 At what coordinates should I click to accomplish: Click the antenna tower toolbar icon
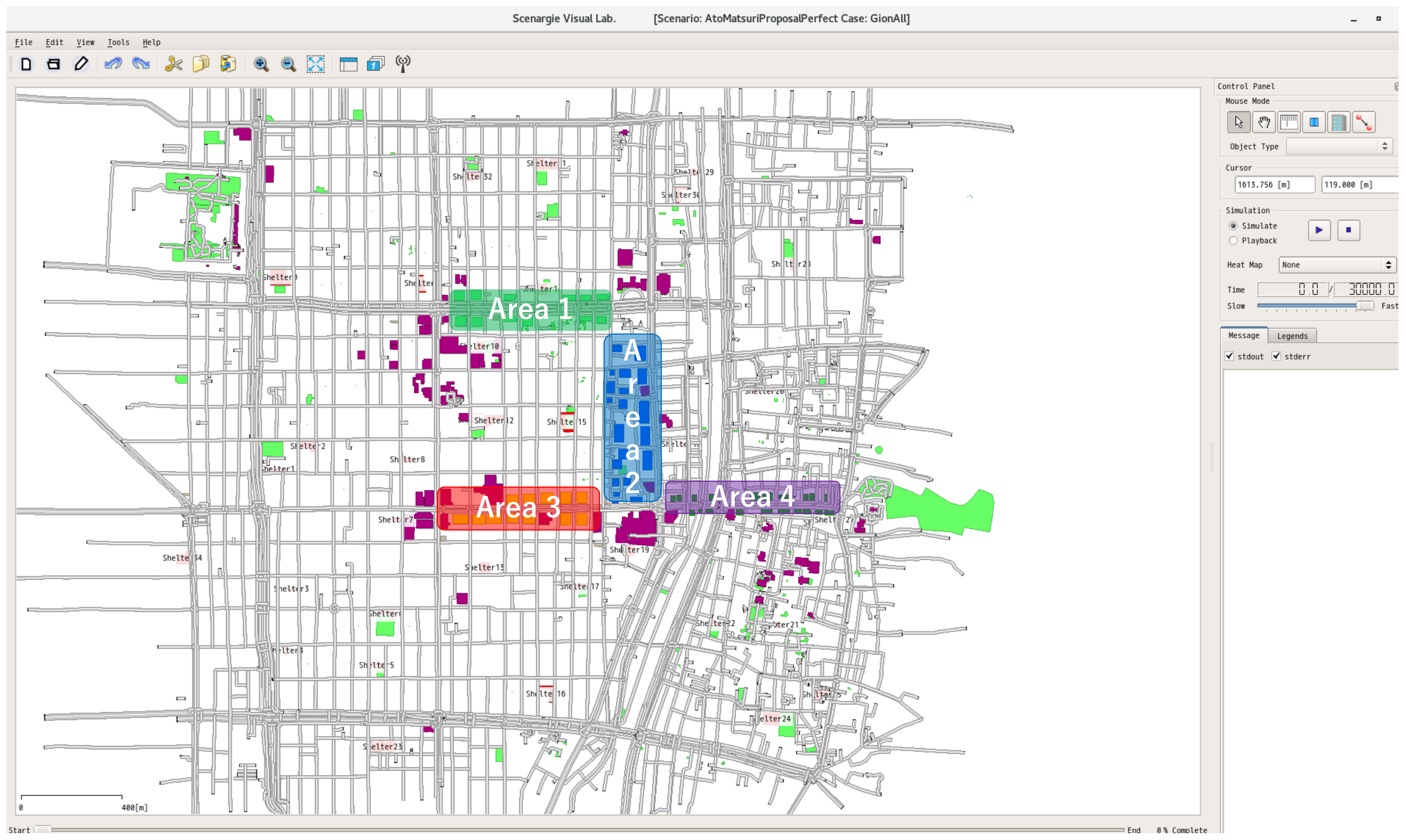(x=403, y=64)
